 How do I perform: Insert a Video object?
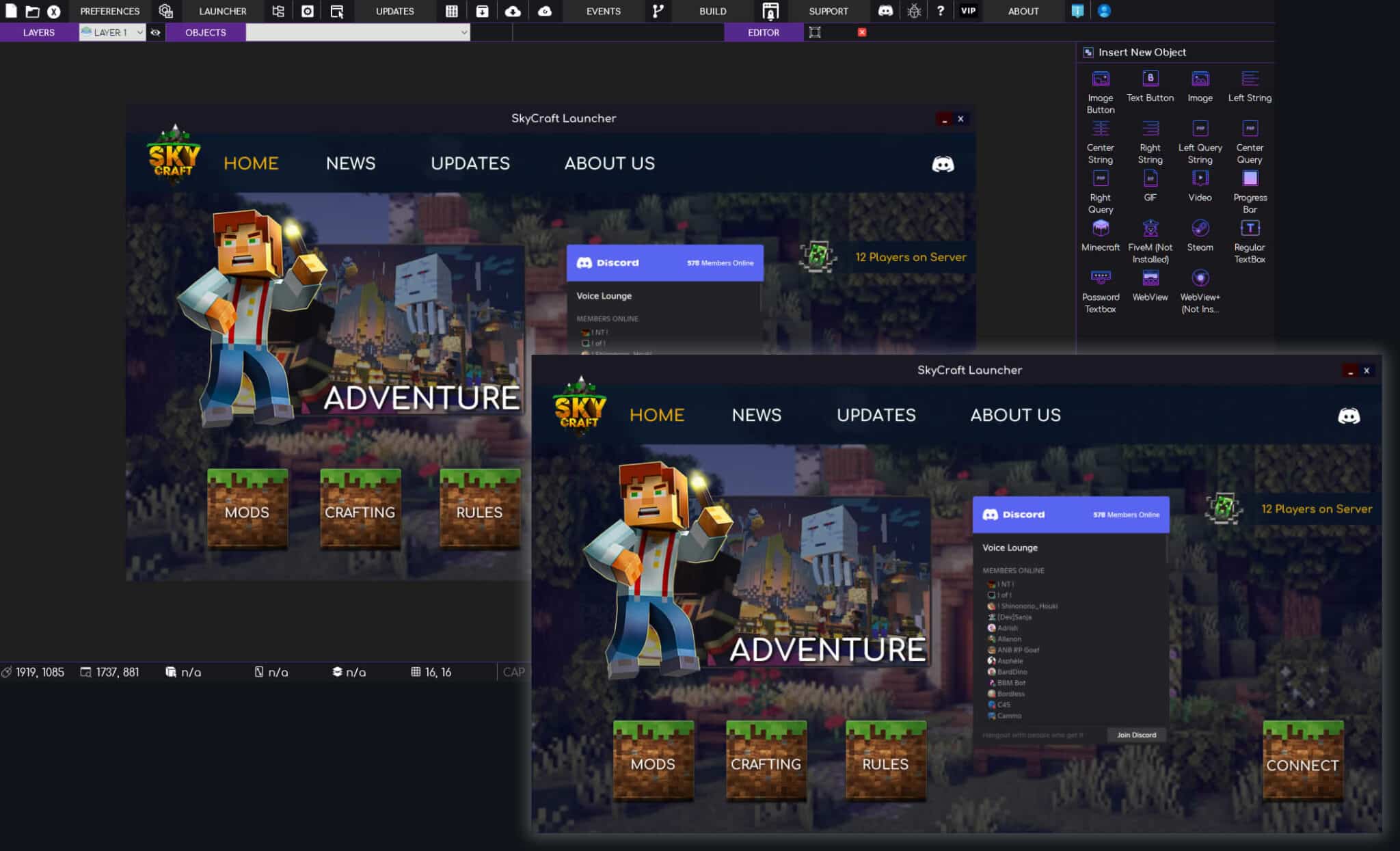click(1200, 180)
